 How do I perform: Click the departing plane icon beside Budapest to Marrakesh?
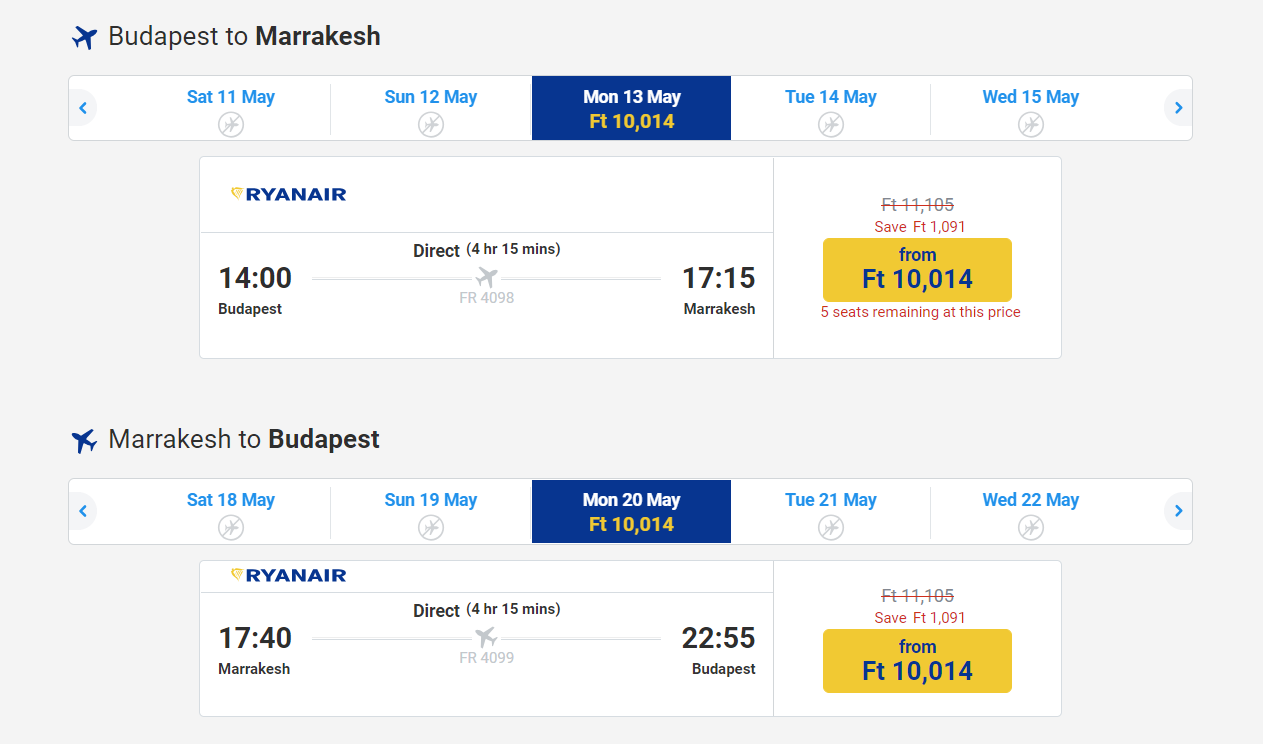tap(85, 38)
